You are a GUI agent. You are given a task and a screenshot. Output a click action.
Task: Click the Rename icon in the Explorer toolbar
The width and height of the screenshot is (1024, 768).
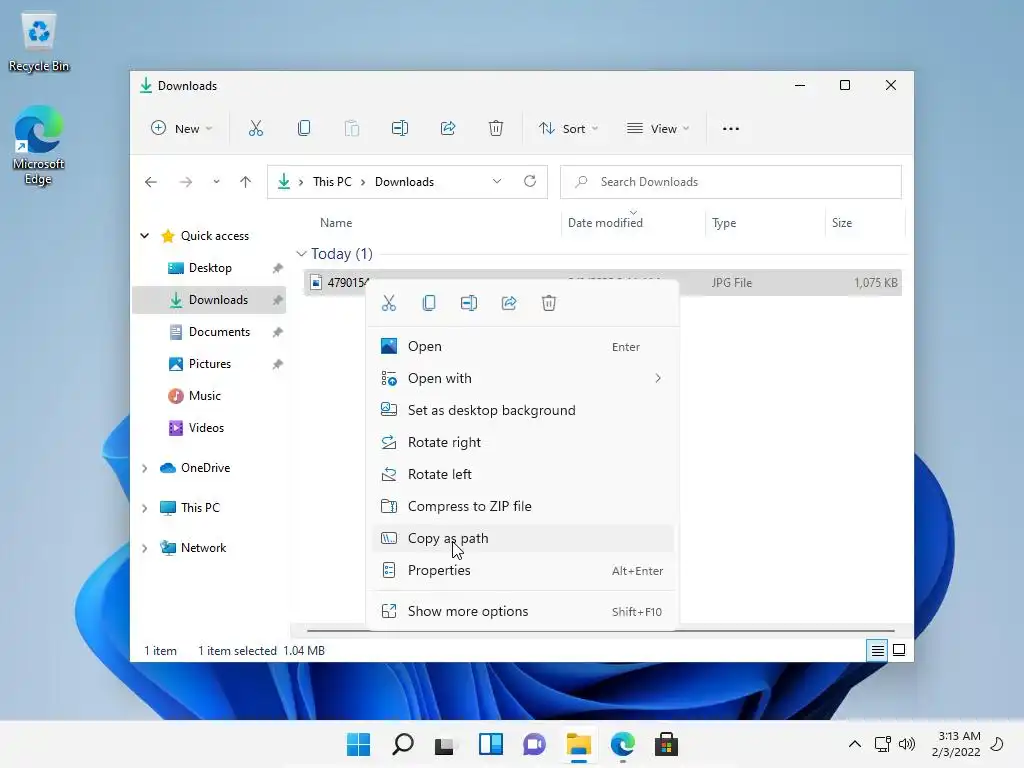pos(400,129)
